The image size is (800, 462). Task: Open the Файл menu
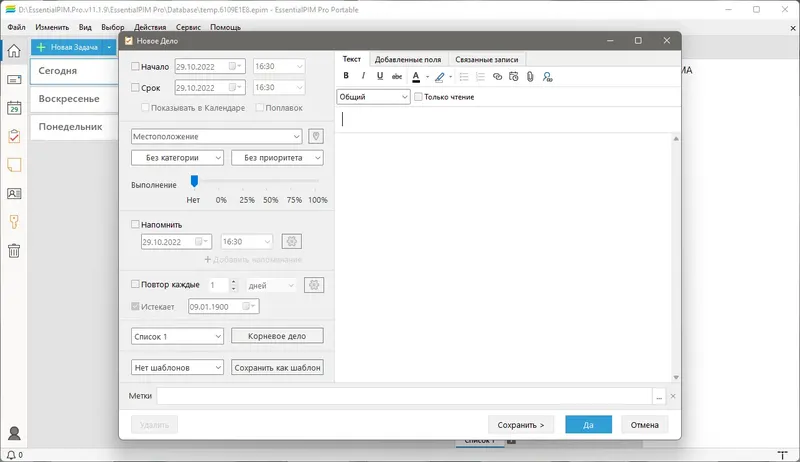click(16, 27)
